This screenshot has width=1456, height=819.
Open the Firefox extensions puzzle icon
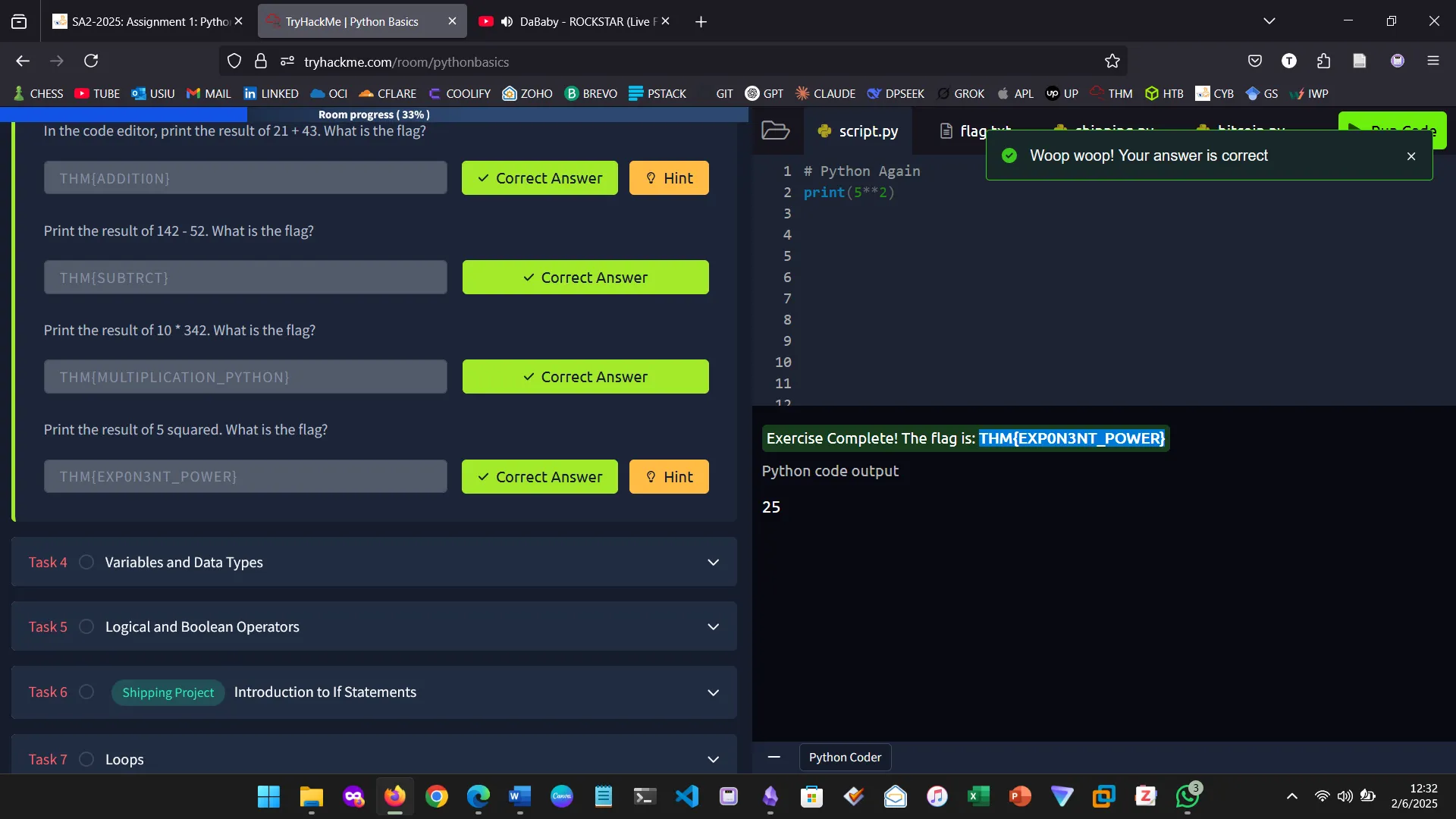(1323, 61)
